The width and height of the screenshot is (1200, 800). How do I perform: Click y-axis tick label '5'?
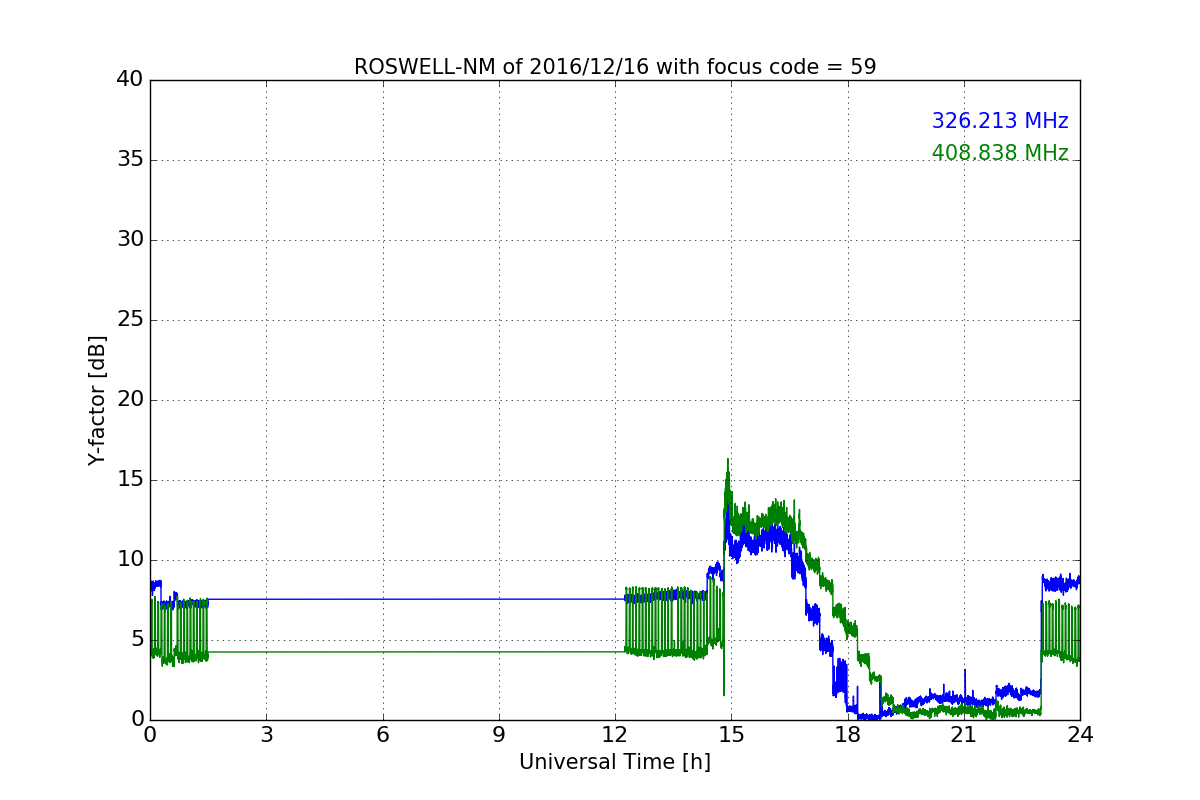(137, 640)
